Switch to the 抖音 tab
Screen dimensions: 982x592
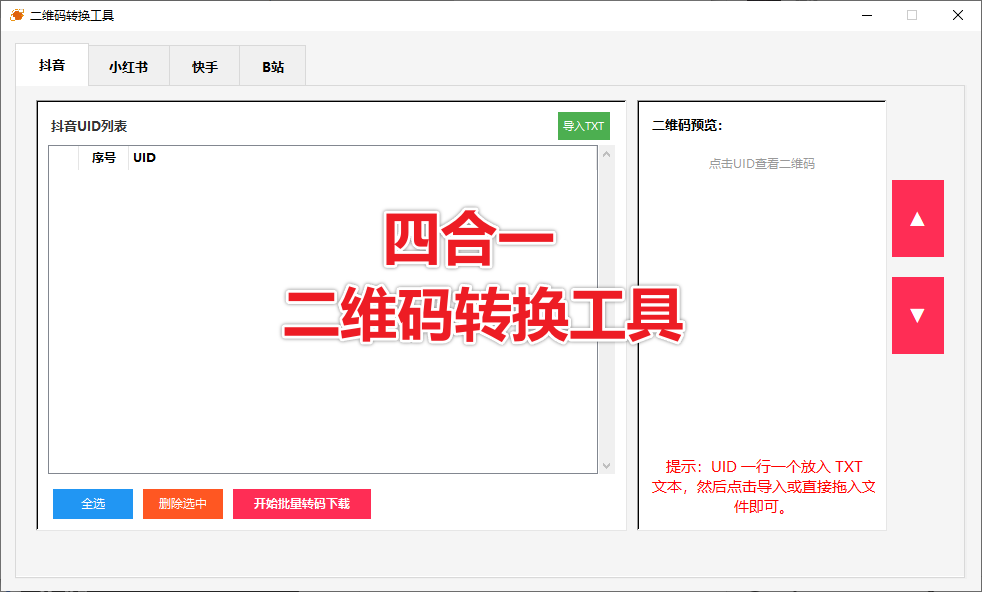click(51, 66)
